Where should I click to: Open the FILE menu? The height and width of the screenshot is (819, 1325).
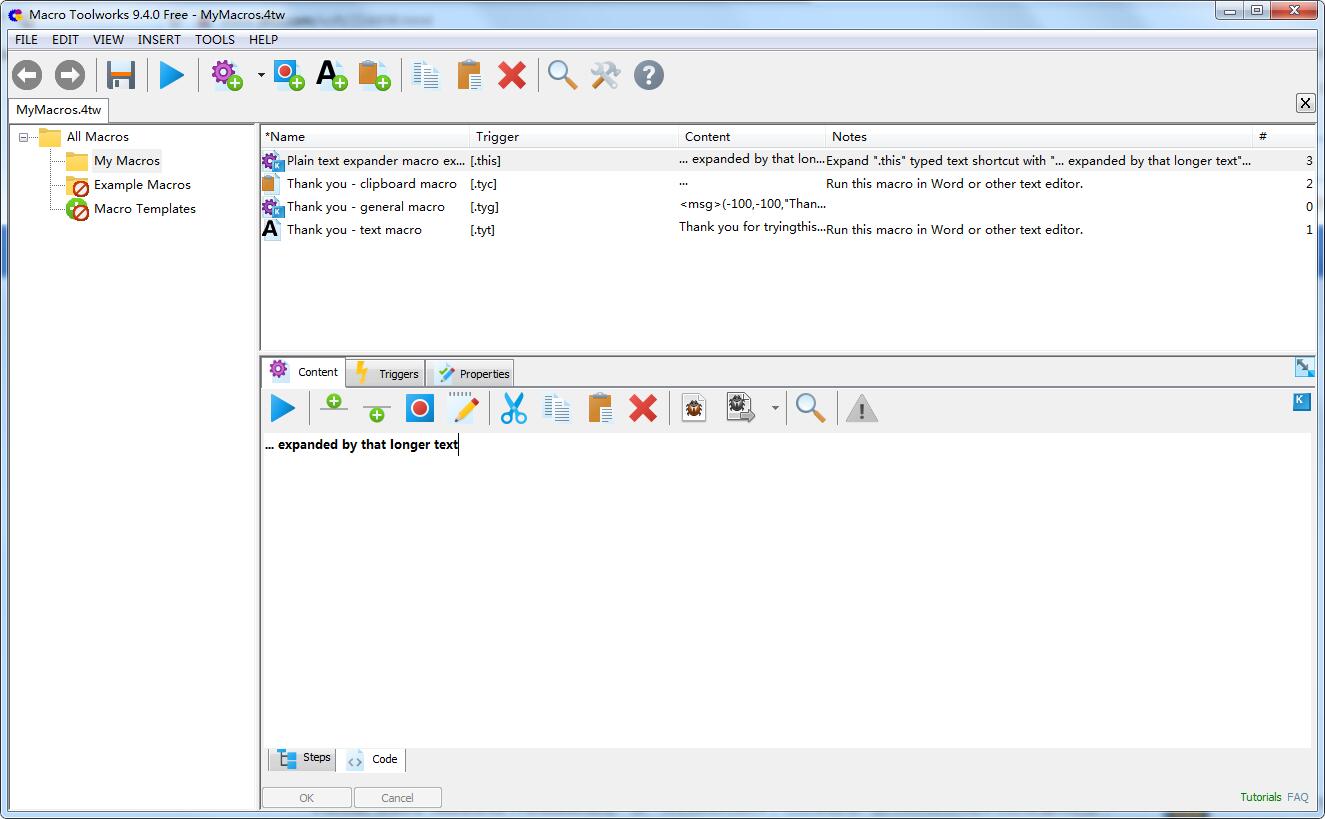click(x=27, y=39)
